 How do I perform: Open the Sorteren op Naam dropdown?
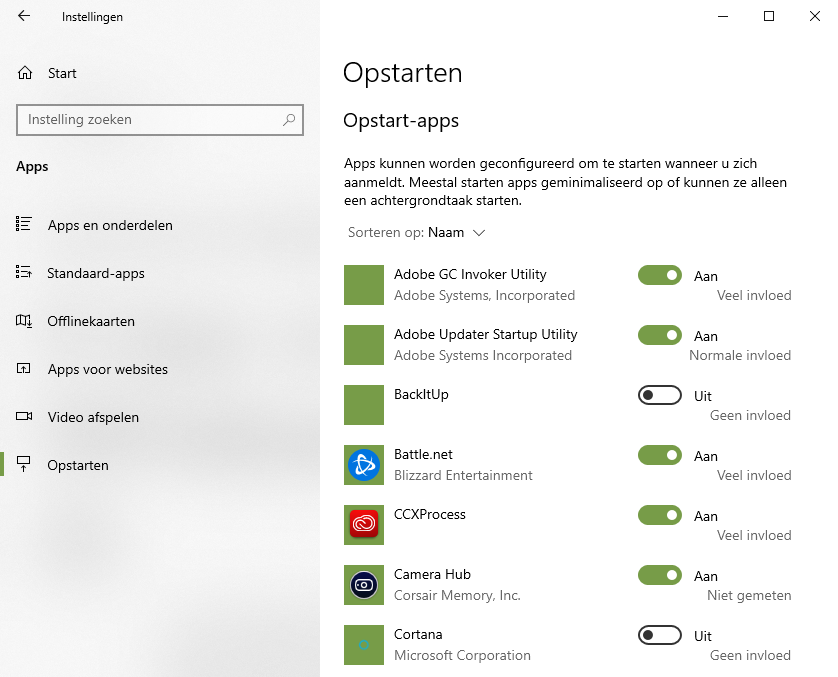416,232
